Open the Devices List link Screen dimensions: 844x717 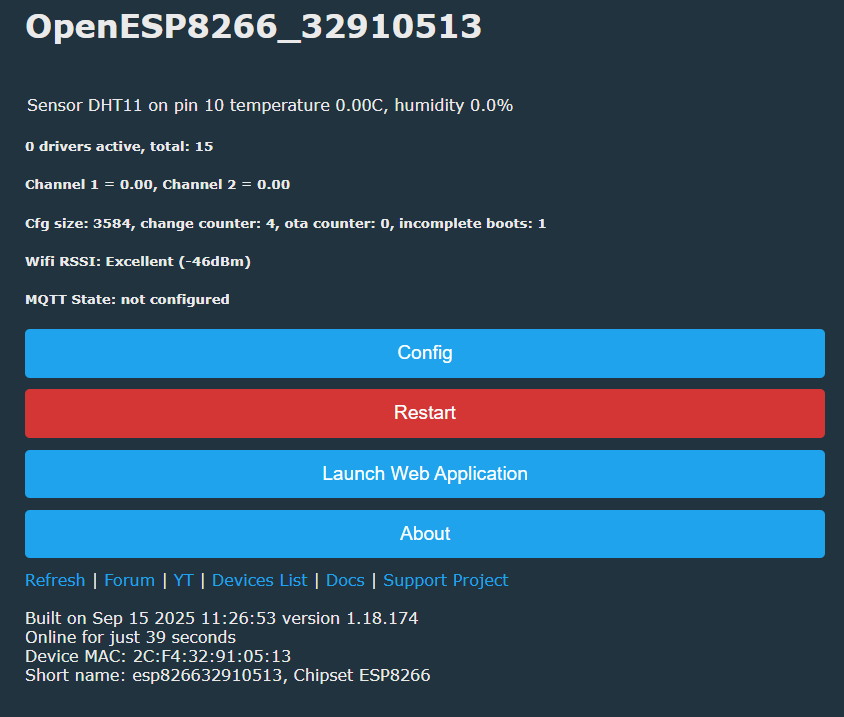point(259,580)
